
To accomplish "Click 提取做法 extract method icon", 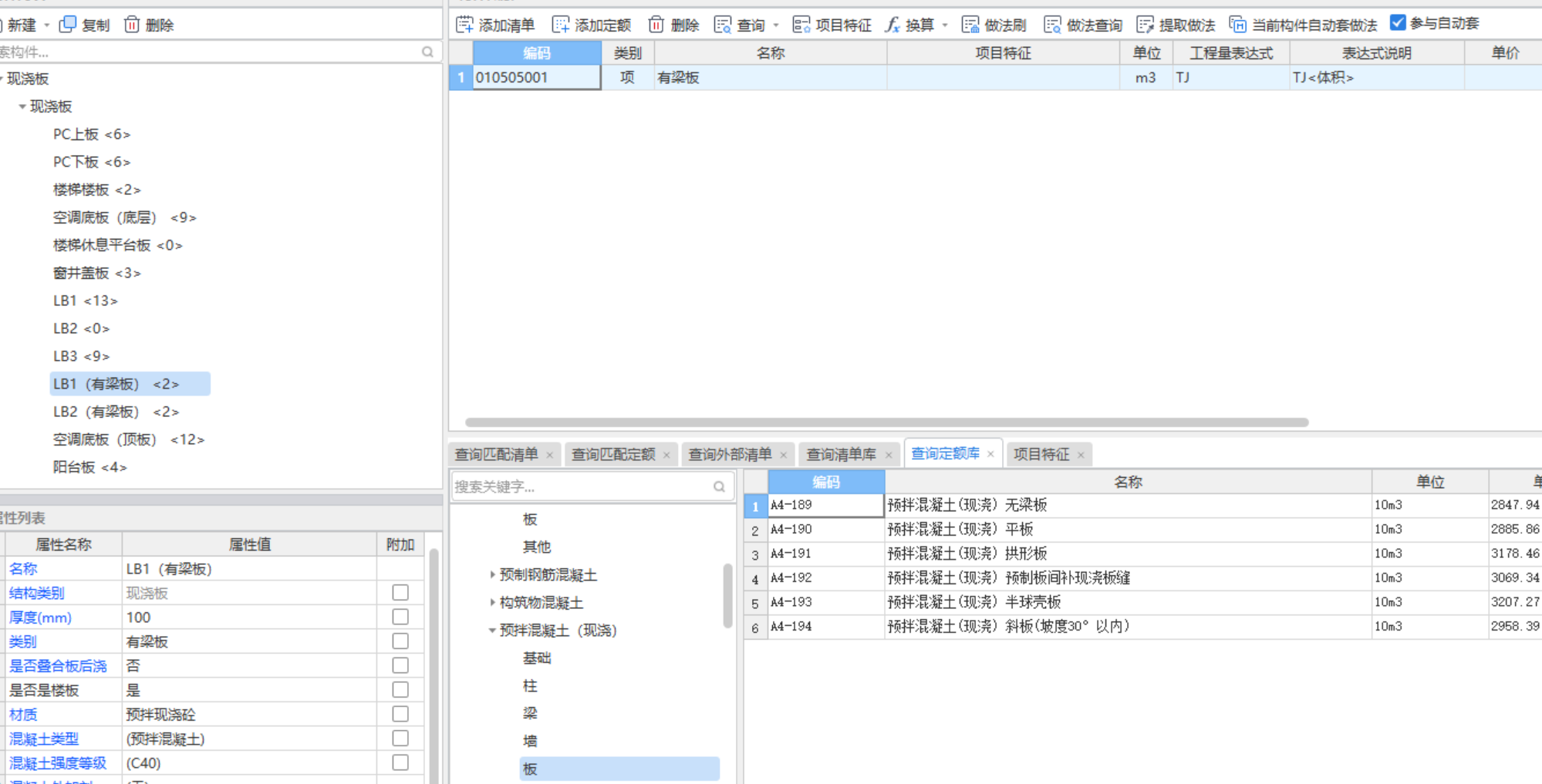I will pyautogui.click(x=1146, y=25).
